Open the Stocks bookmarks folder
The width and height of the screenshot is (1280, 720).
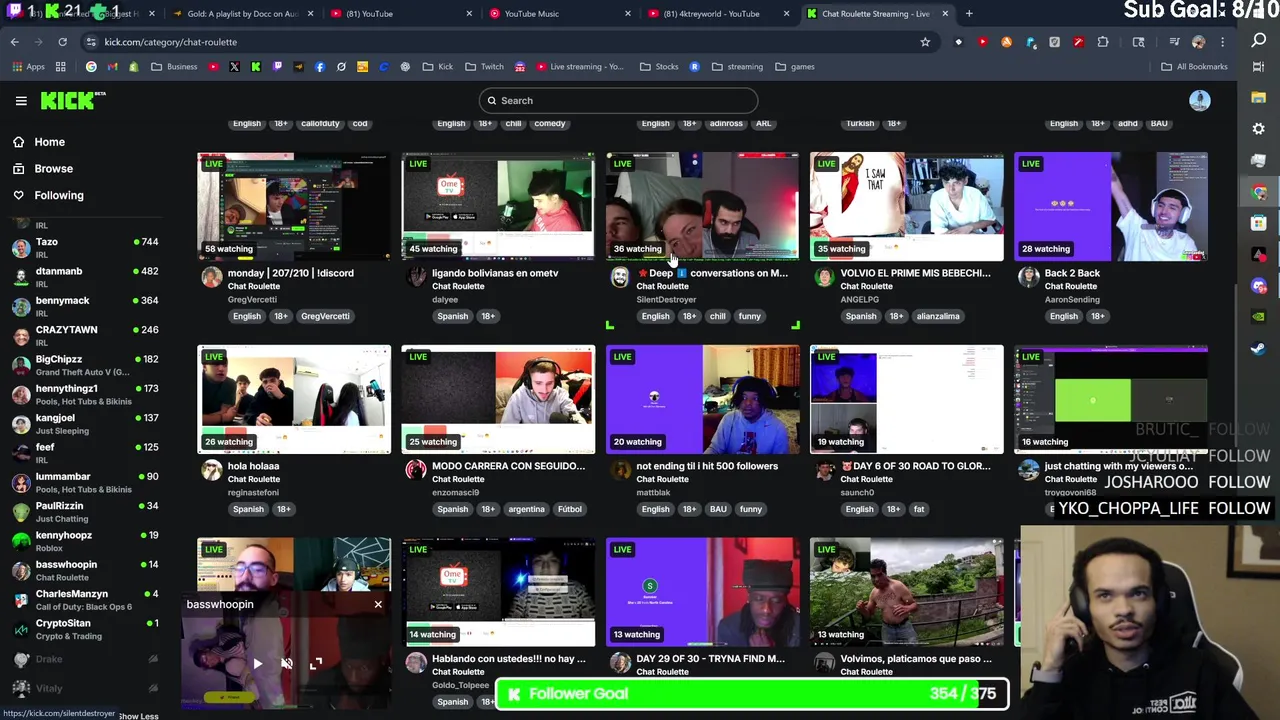click(x=659, y=67)
